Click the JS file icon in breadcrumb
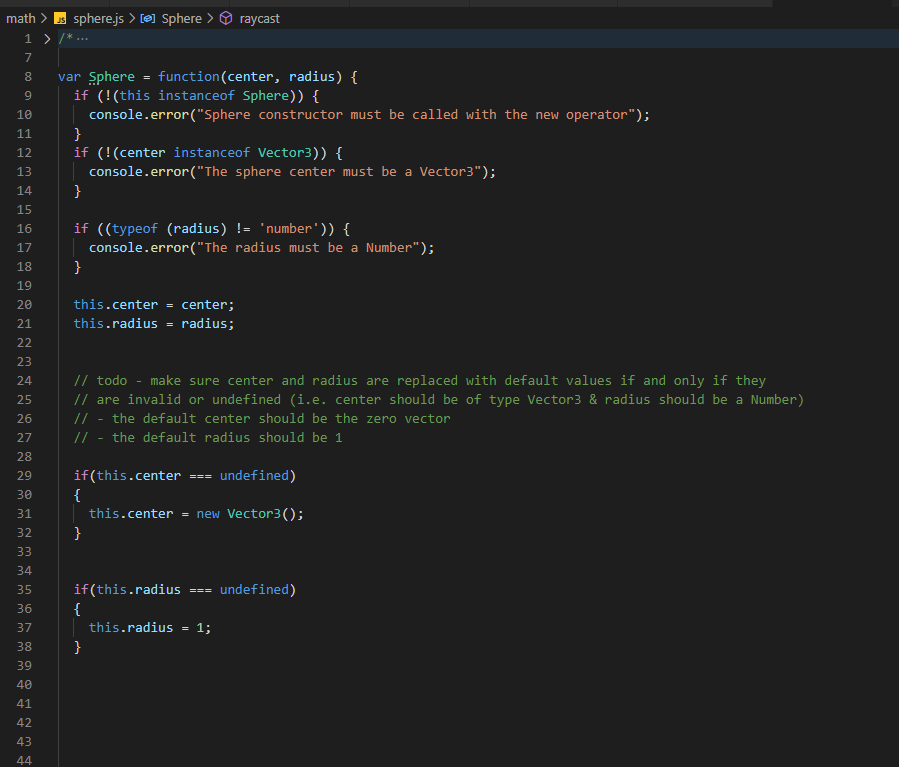Viewport: 899px width, 767px height. (60, 19)
